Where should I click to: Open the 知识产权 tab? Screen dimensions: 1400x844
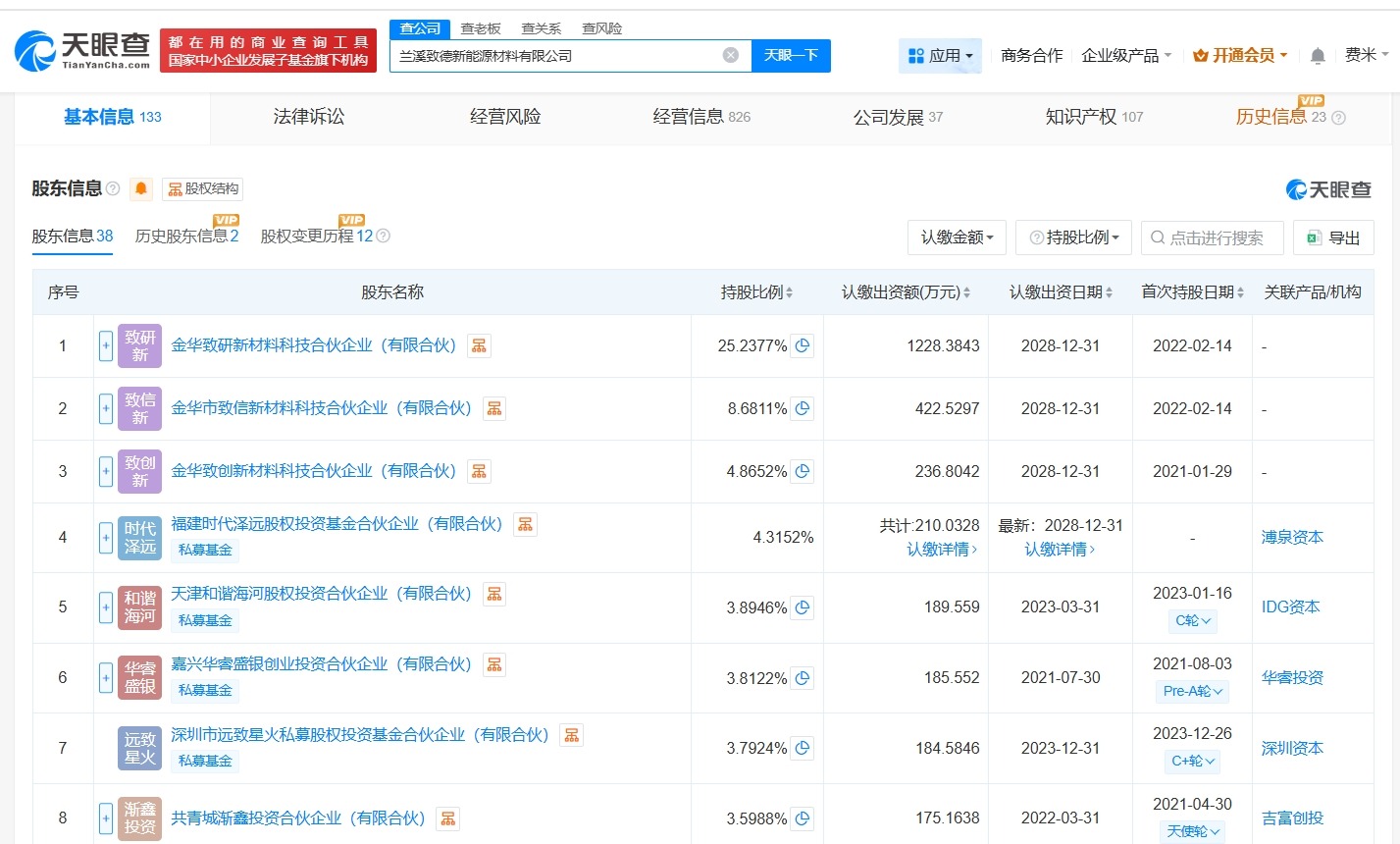click(x=1081, y=116)
